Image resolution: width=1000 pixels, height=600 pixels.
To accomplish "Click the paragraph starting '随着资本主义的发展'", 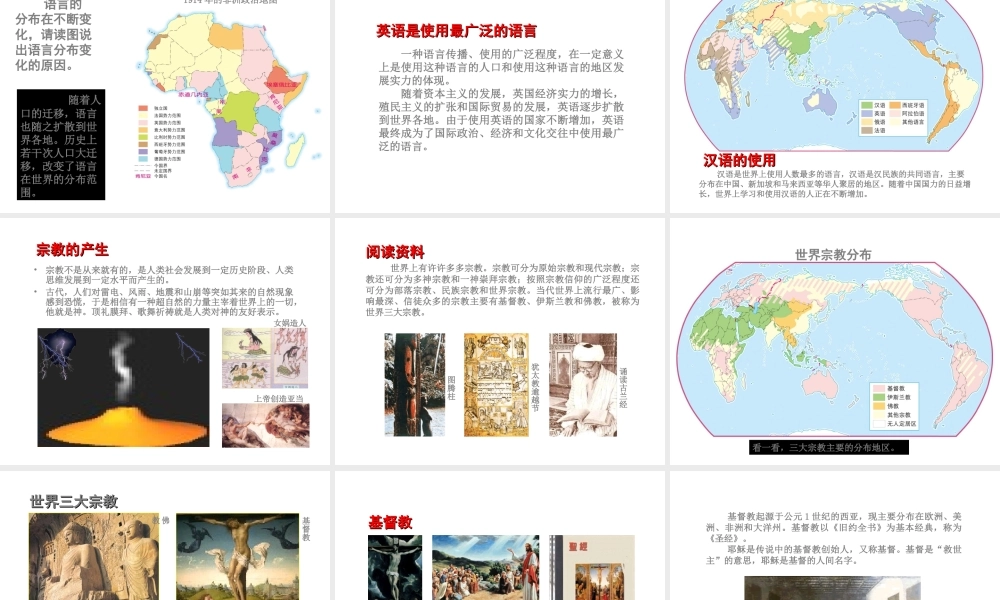I will (501, 120).
